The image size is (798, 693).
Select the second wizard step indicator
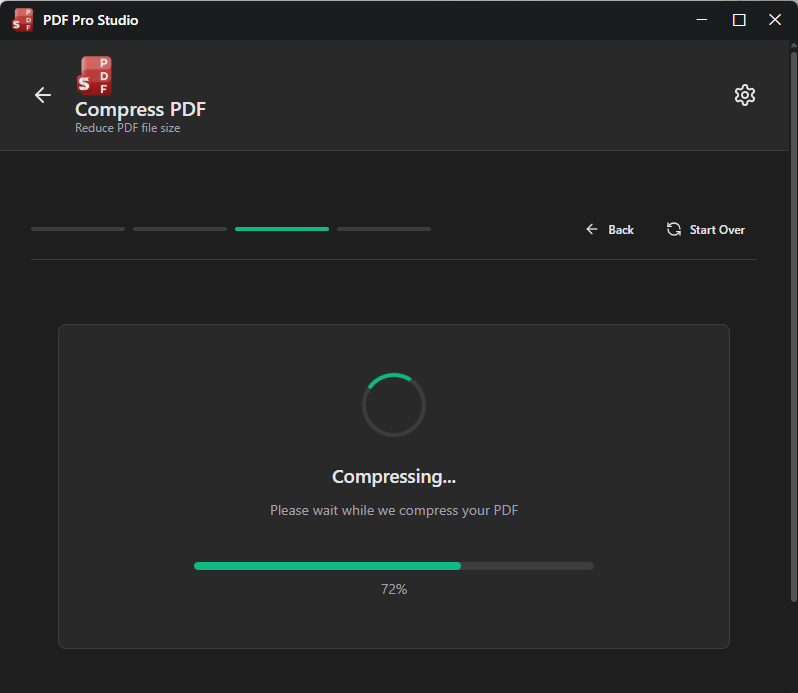[x=180, y=229]
